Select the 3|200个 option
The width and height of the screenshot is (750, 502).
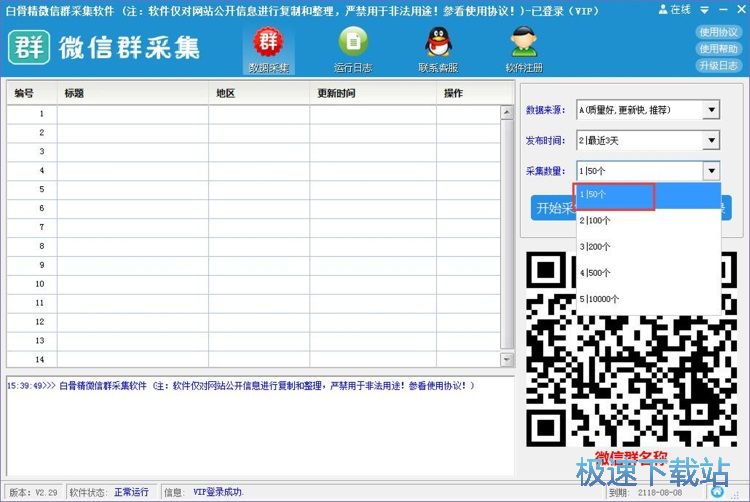(x=649, y=247)
